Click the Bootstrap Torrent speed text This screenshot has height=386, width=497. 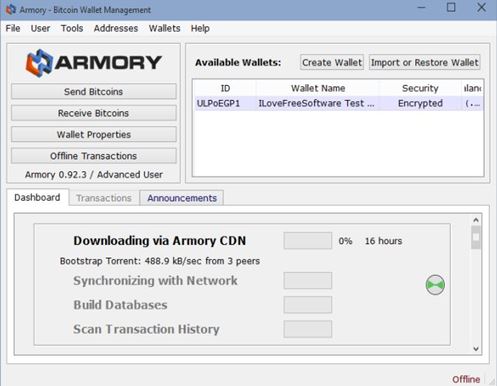160,261
